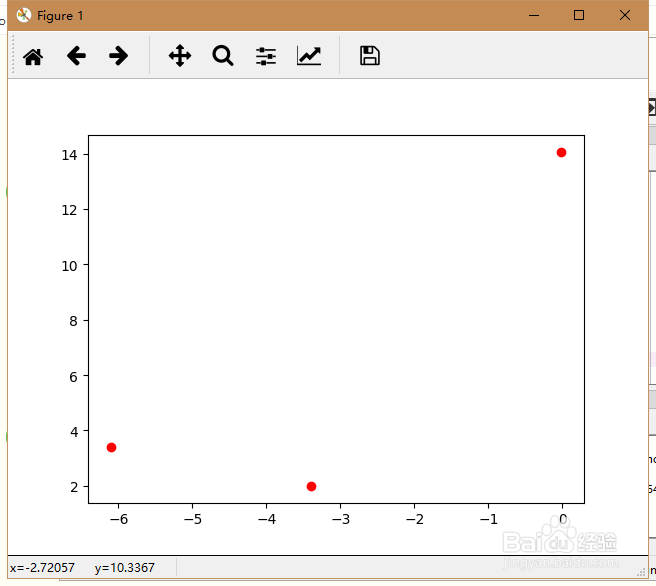This screenshot has height=586, width=656.
Task: Click the y-axis tick label 14
Action: pyautogui.click(x=69, y=155)
